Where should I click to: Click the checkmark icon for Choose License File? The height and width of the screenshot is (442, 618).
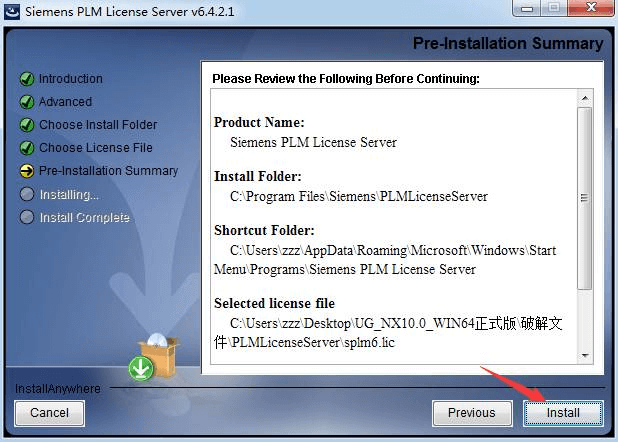tap(27, 148)
